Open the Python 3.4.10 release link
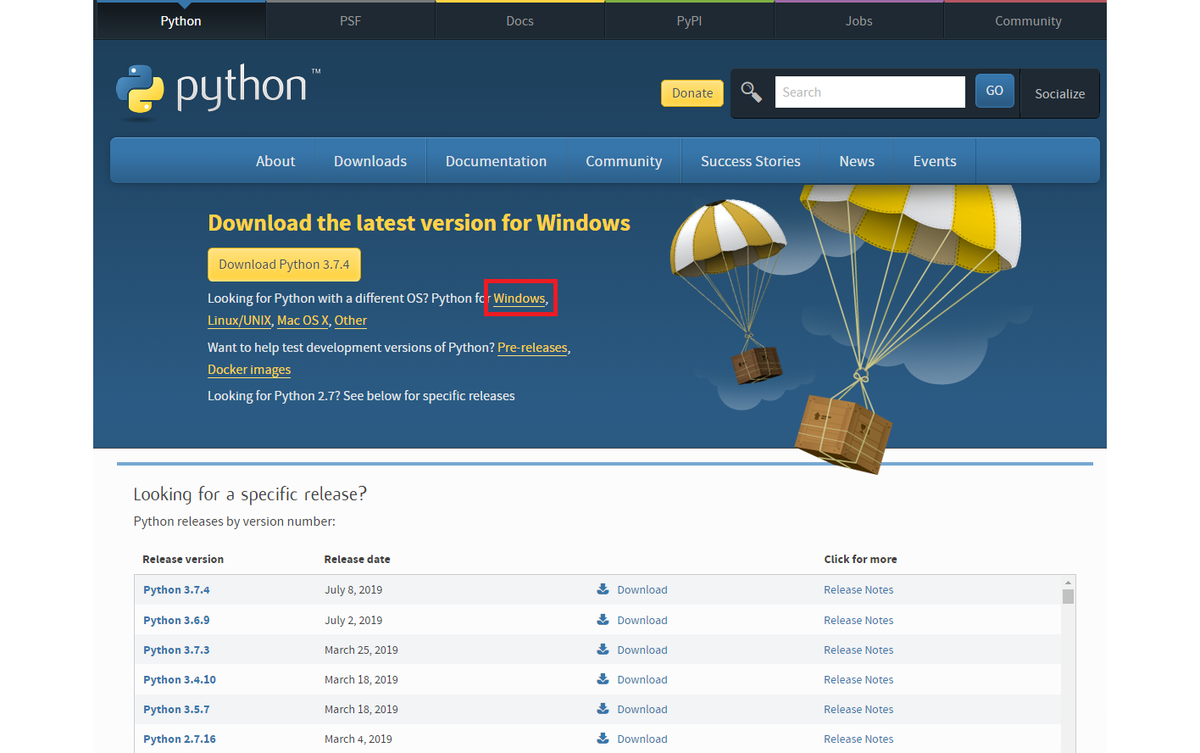Viewport: 1200px width, 753px height. [179, 680]
